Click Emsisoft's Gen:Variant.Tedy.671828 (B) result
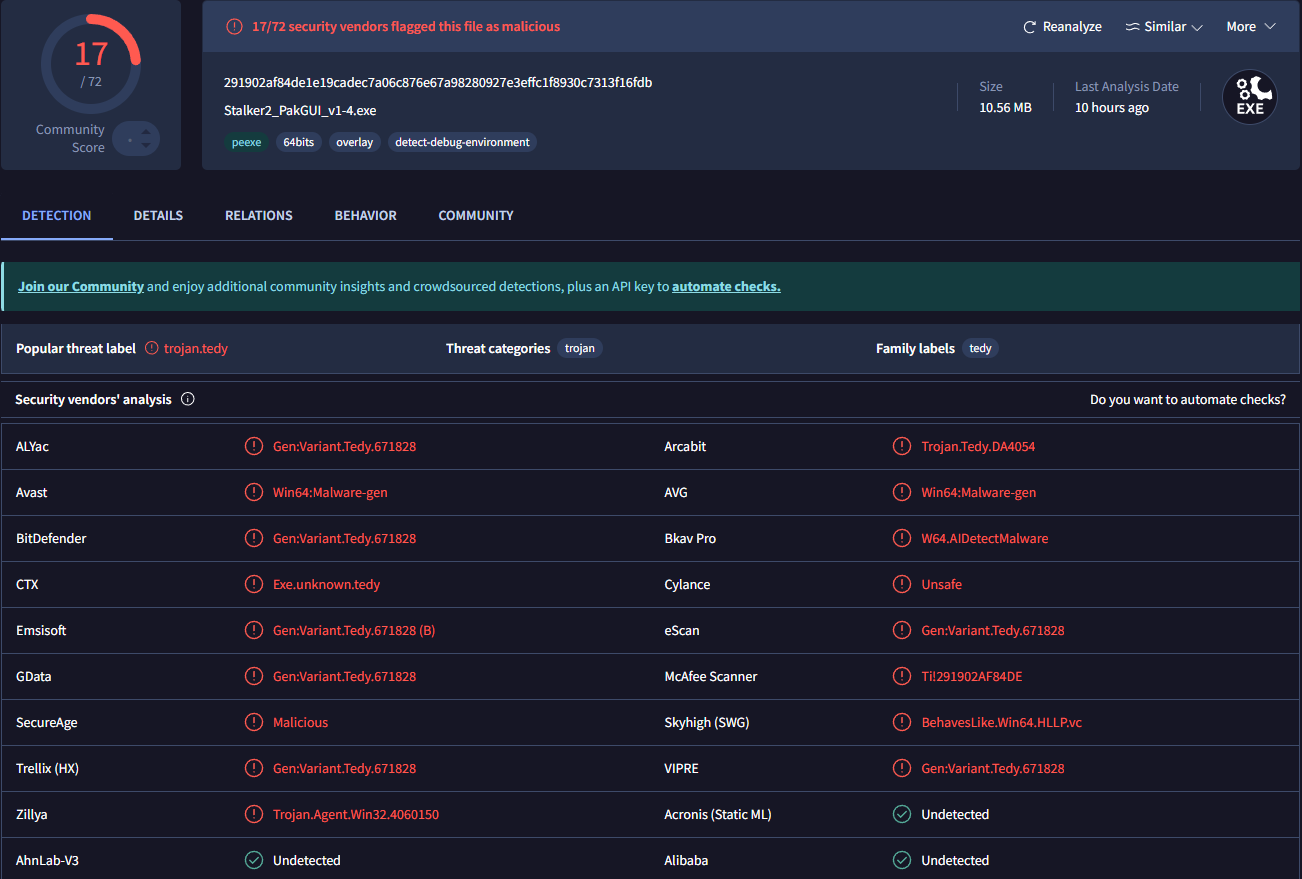This screenshot has height=879, width=1302. coord(354,630)
